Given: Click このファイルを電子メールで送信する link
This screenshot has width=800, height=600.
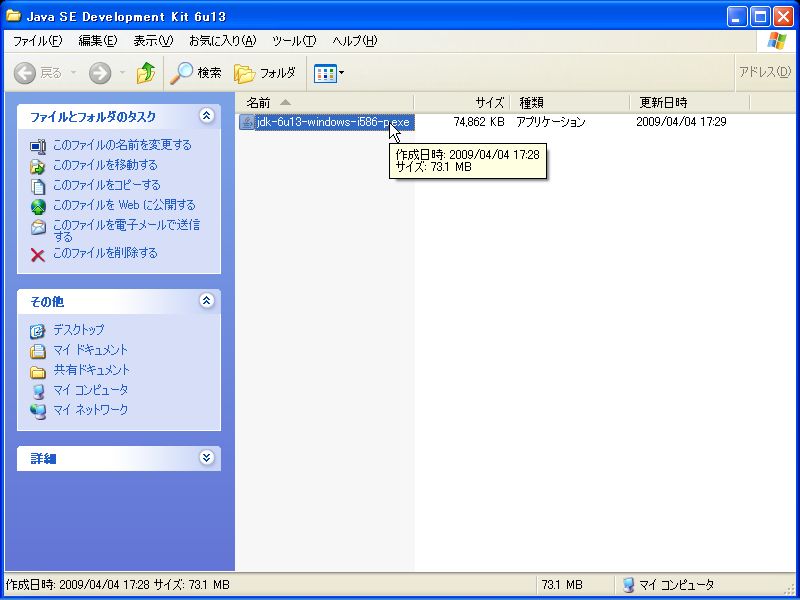Looking at the screenshot, I should coord(127,230).
